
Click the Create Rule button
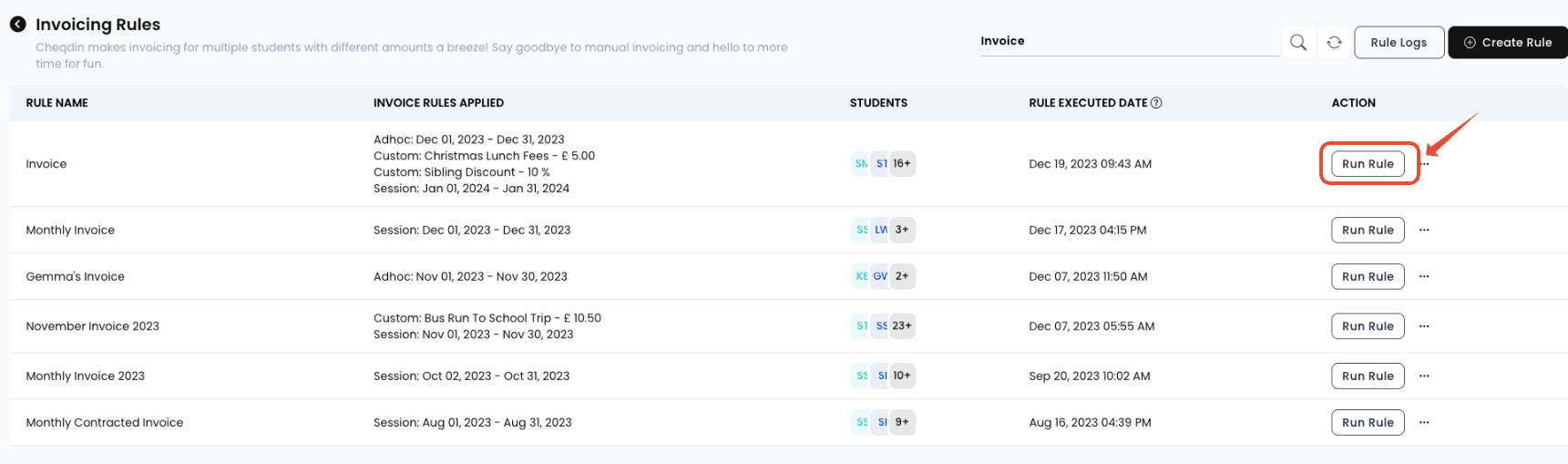tap(1508, 42)
